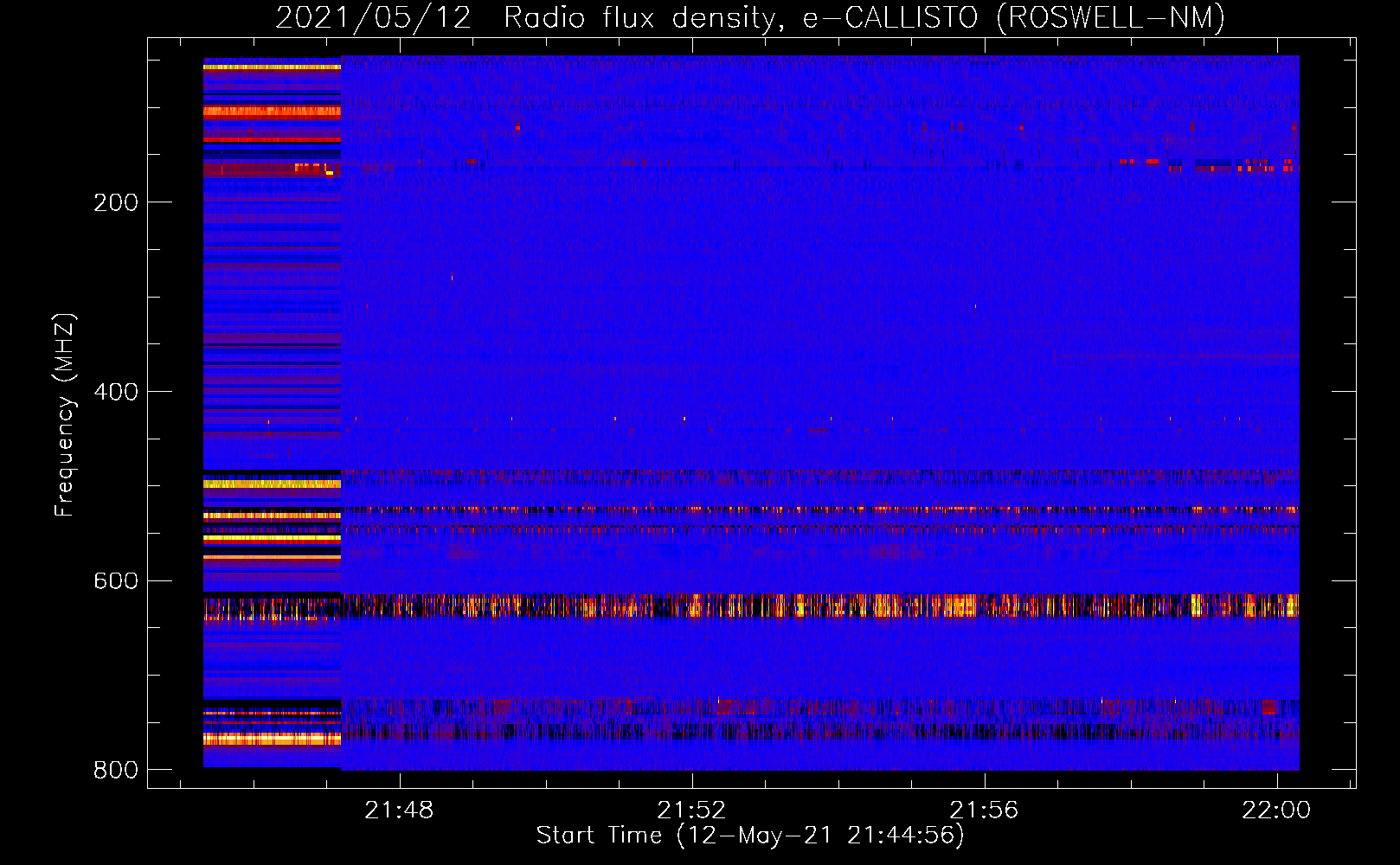Click the 600 frequency tick label
Screen dimensions: 1400x865
pyautogui.click(x=116, y=580)
